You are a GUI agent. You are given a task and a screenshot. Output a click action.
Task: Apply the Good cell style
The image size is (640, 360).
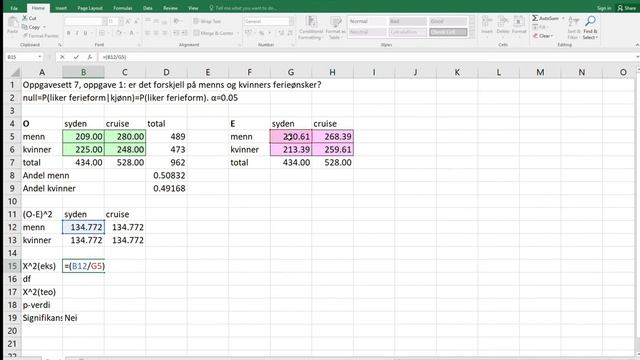(x=448, y=21)
